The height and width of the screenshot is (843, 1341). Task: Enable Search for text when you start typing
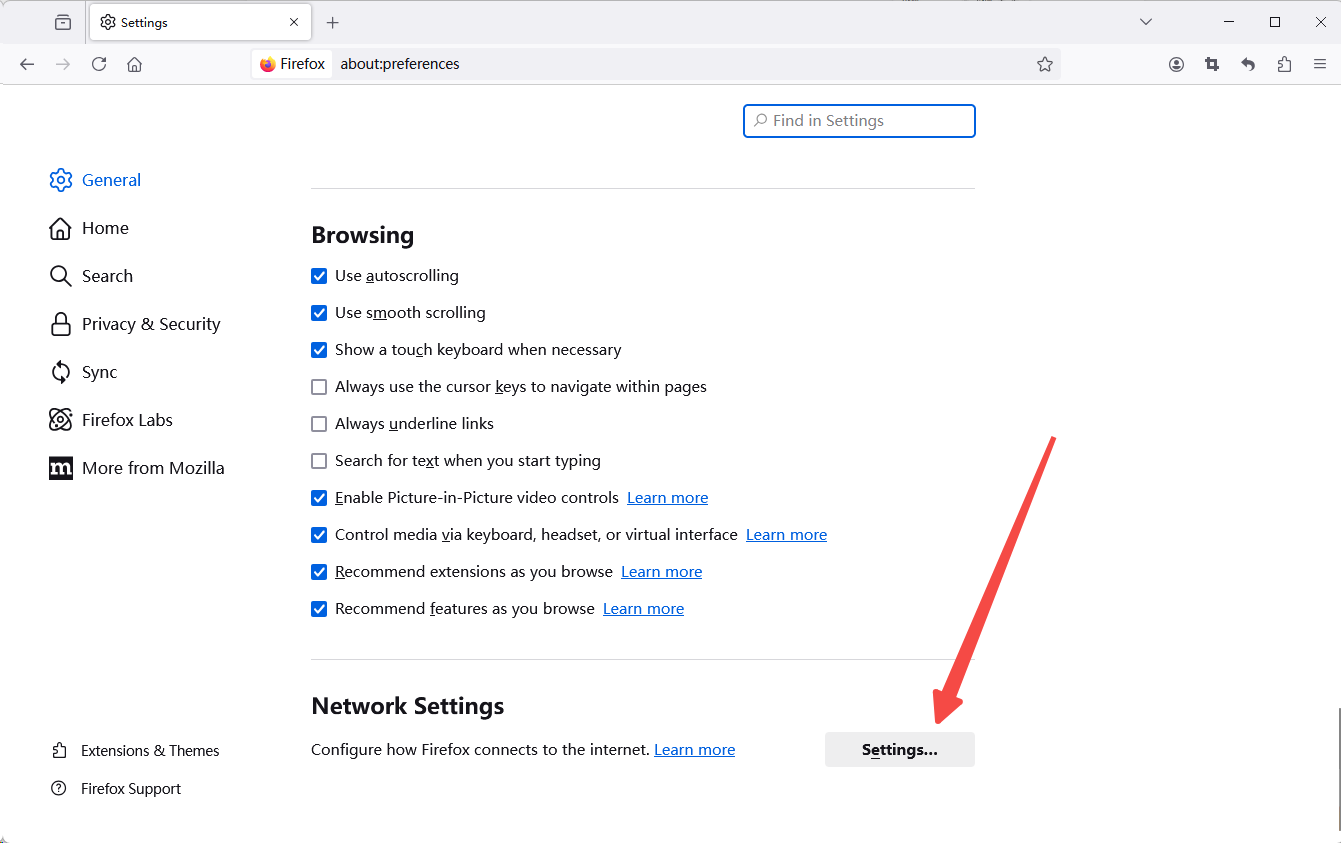tap(319, 461)
